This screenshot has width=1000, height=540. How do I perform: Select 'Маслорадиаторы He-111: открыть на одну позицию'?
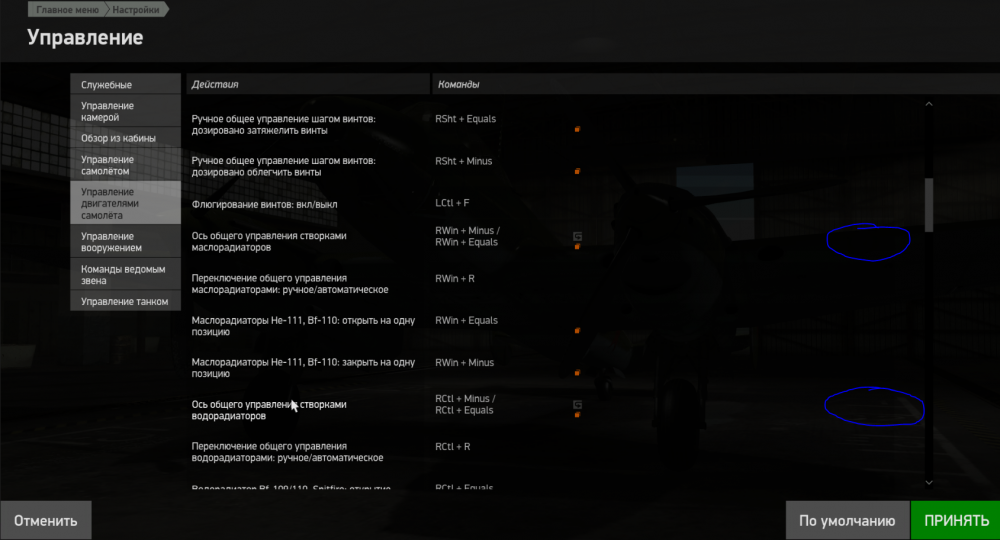coord(303,326)
